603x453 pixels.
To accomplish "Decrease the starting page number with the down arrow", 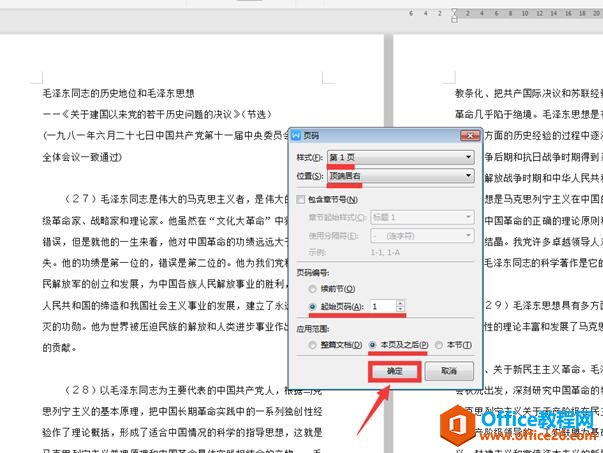I will click(401, 310).
